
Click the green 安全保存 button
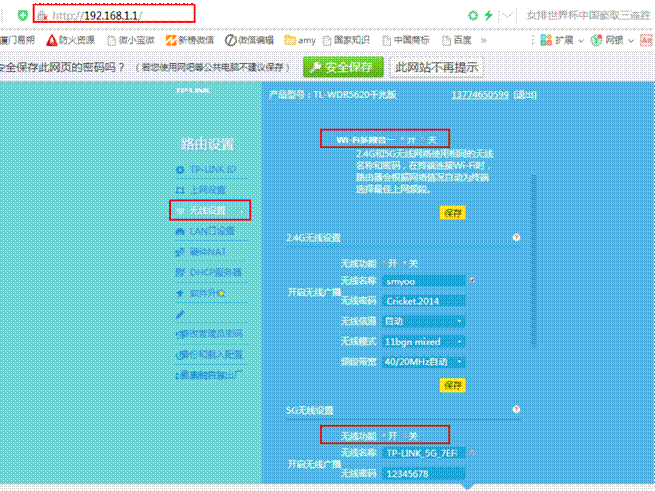[342, 67]
